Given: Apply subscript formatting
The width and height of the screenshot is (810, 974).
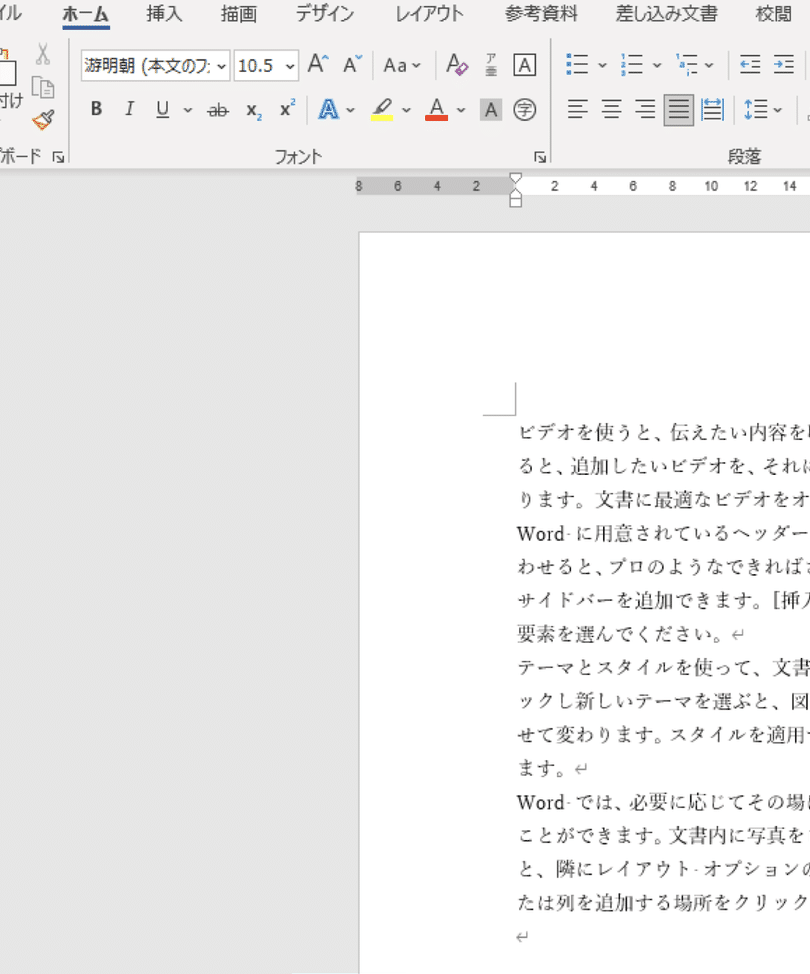Looking at the screenshot, I should tap(253, 110).
